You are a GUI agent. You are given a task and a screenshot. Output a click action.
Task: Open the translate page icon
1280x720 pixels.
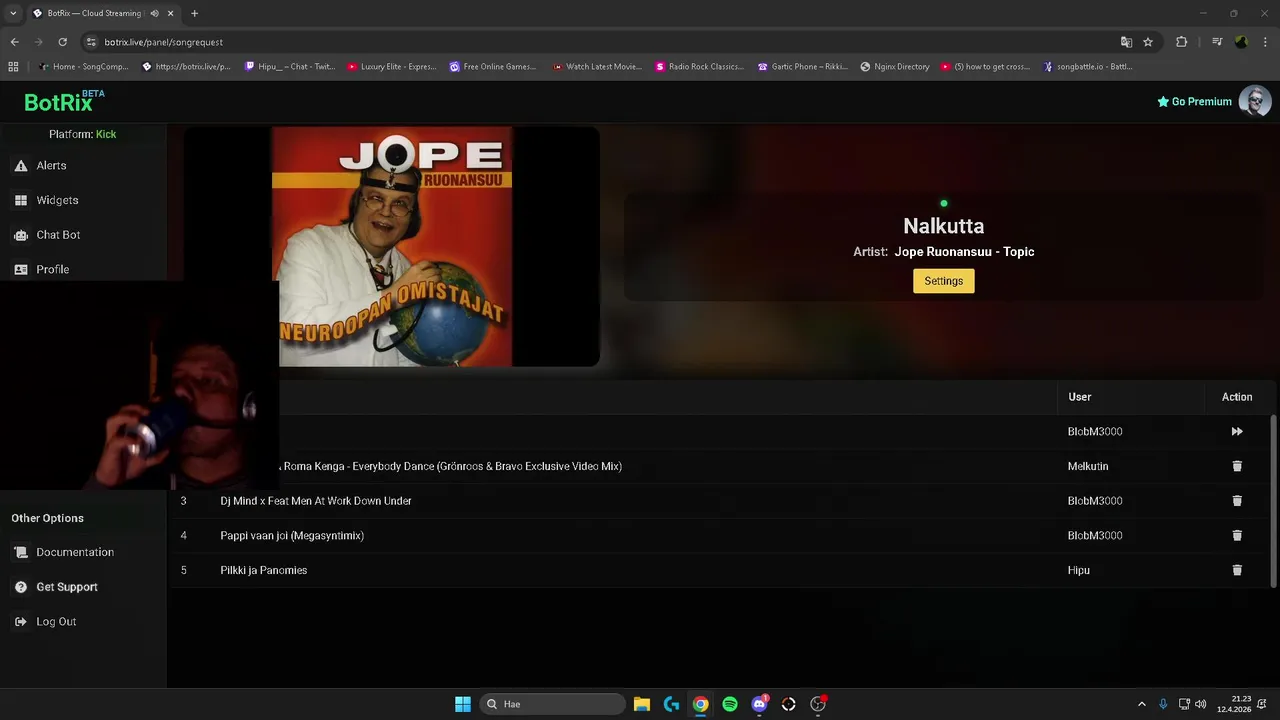[1126, 42]
